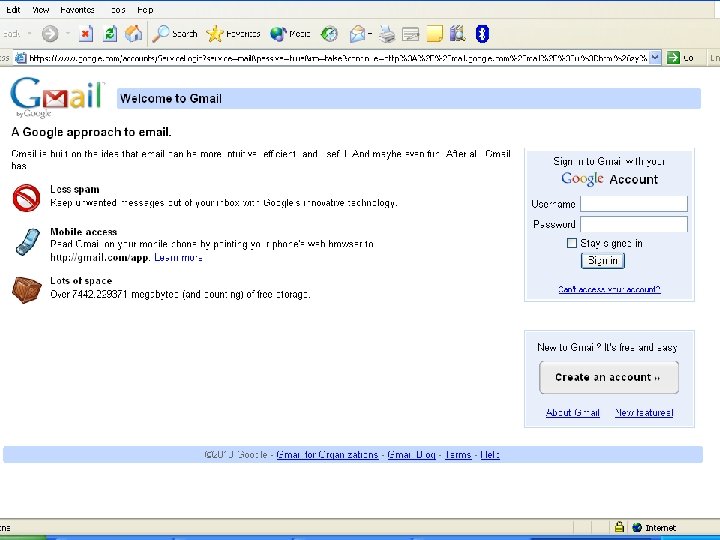
Task: Click the 'New to Gmail?' text
Action: (x=569, y=347)
